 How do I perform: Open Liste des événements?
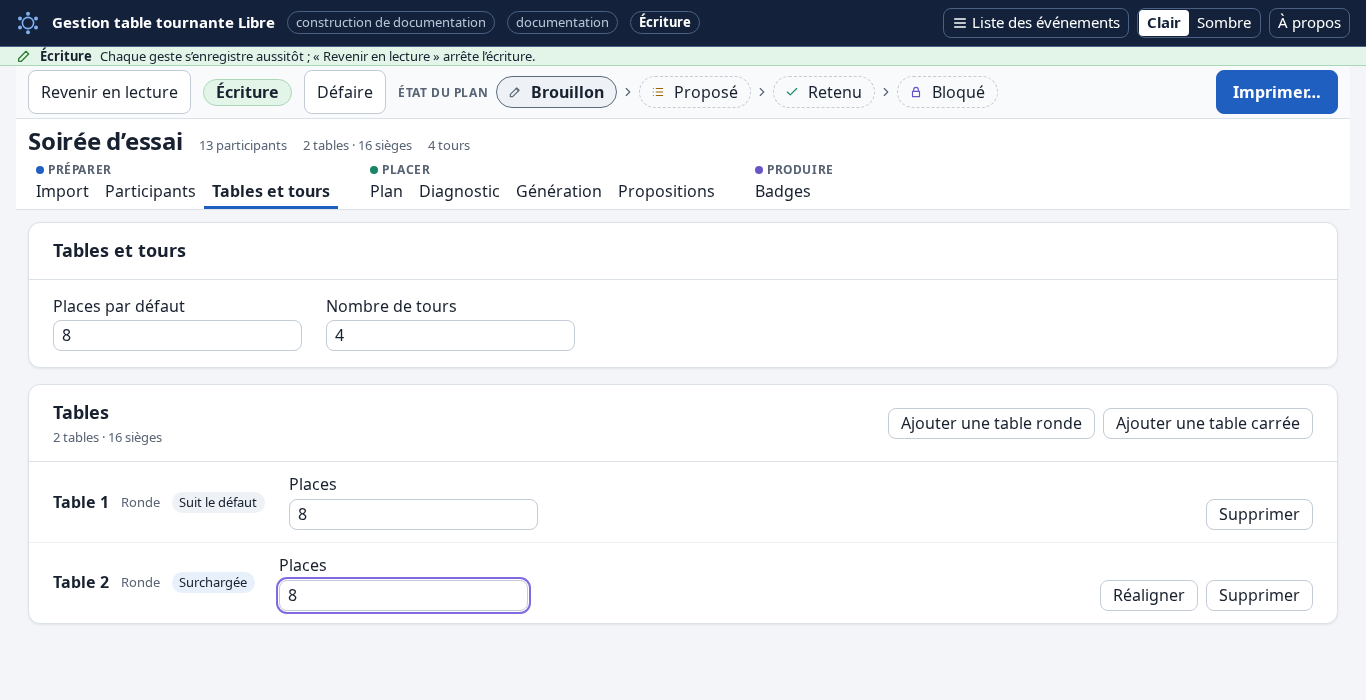[x=1036, y=23]
